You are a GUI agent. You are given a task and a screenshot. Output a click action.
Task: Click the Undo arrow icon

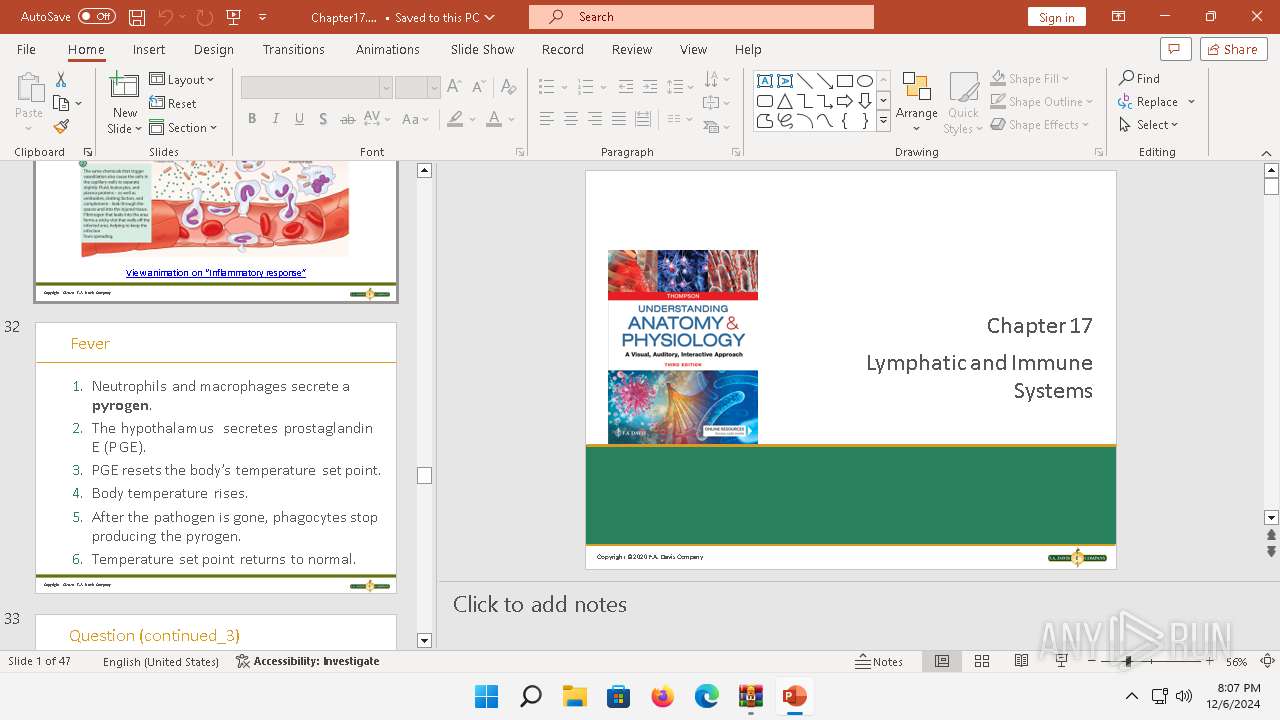[166, 17]
